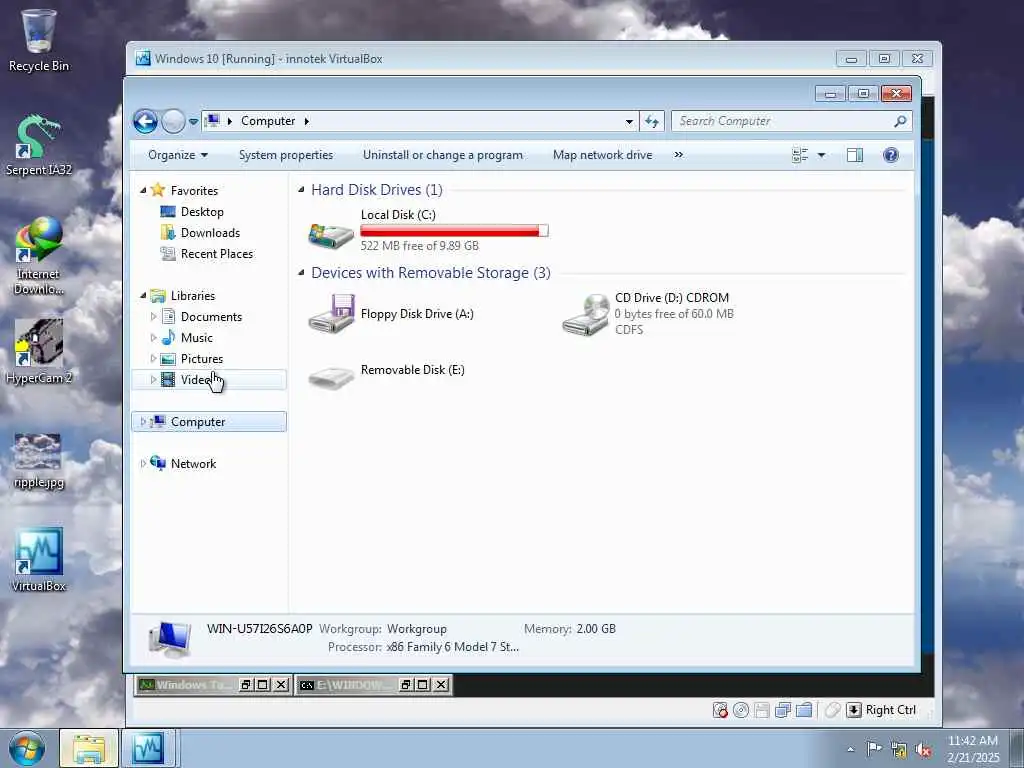Open the VirtualBox desktop shortcut
1024x768 pixels.
[39, 560]
